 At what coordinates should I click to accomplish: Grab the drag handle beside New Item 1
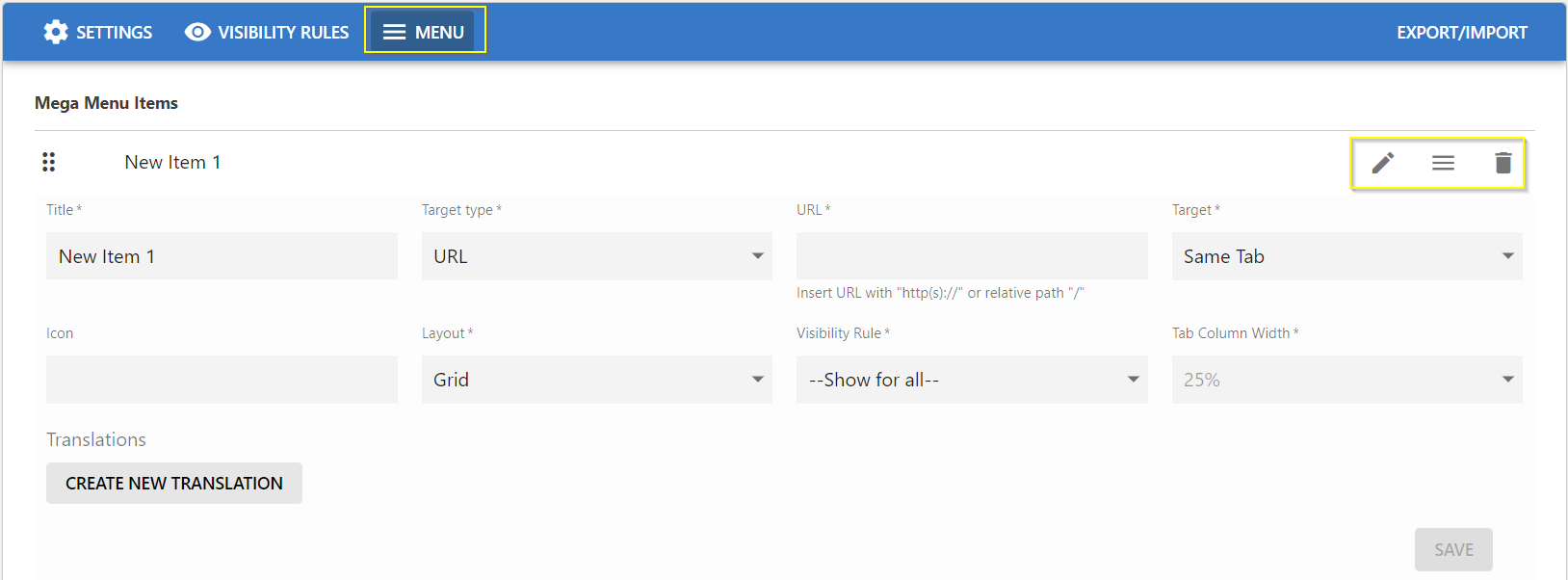48,162
